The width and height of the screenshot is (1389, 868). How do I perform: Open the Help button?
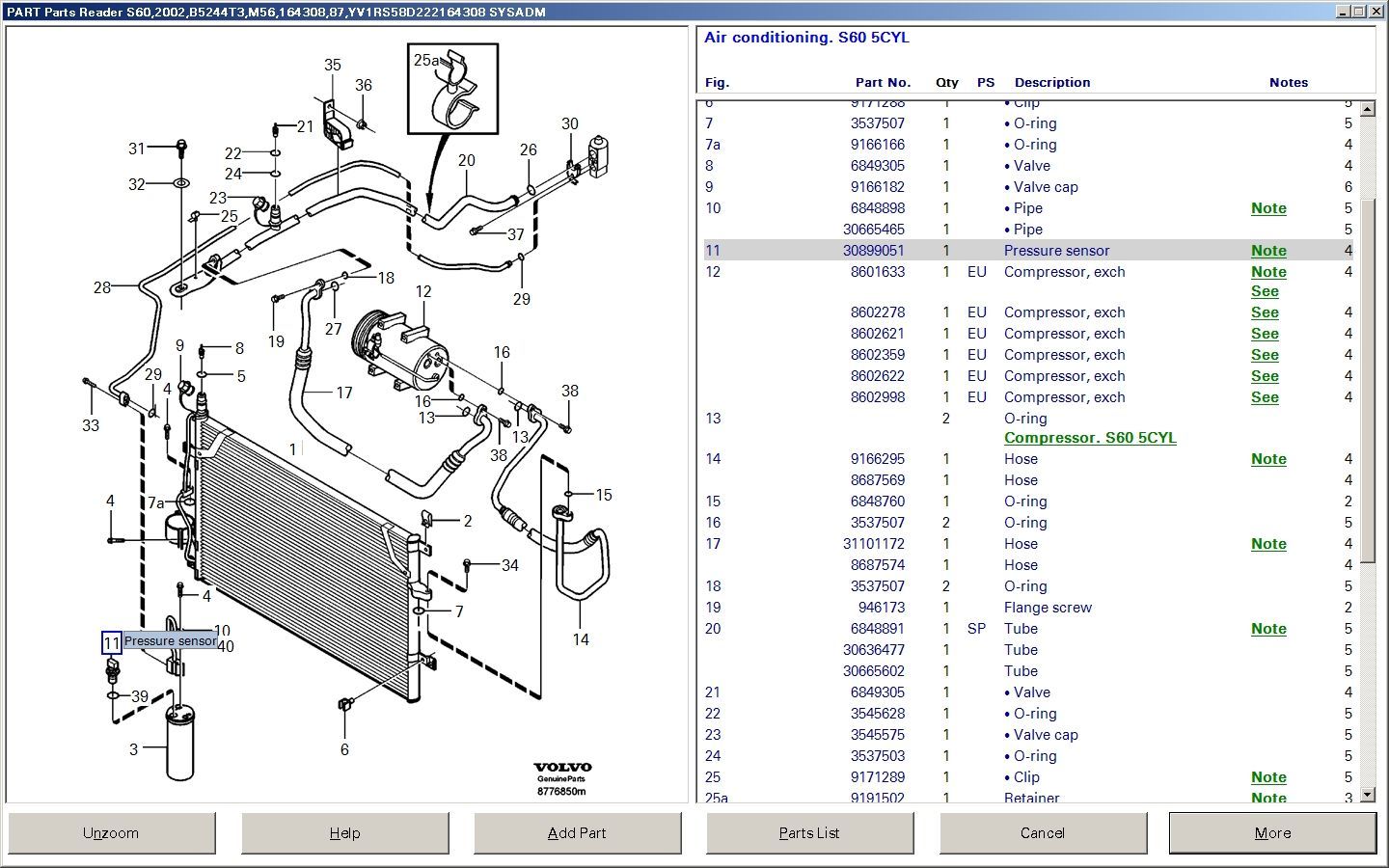(x=344, y=833)
